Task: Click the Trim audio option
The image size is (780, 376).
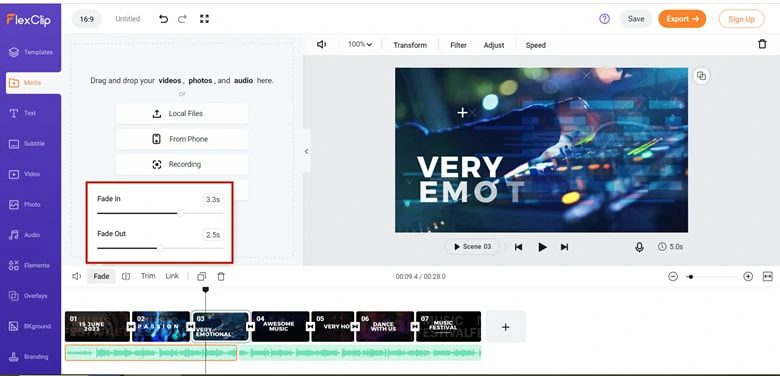Action: (148, 276)
